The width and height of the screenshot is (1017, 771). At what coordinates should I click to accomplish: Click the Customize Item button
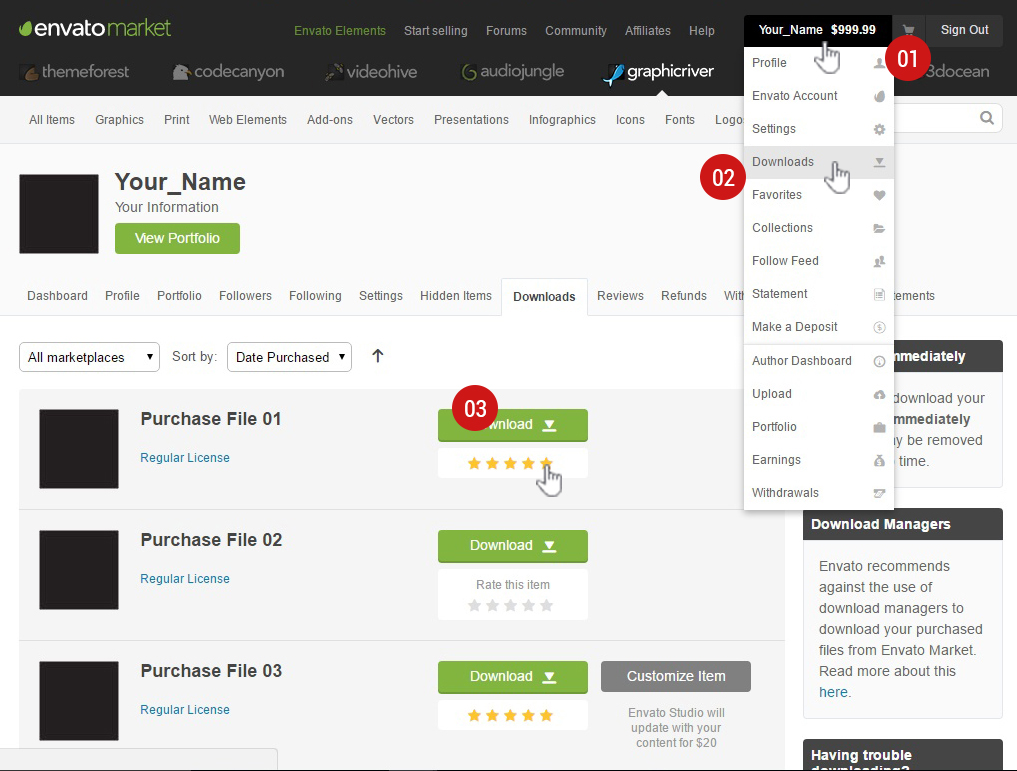coord(676,676)
